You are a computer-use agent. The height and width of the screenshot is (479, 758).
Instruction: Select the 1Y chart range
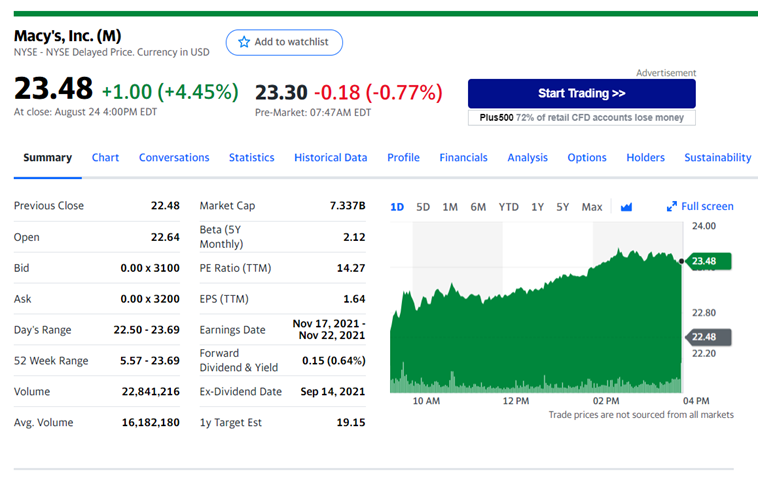coord(538,207)
